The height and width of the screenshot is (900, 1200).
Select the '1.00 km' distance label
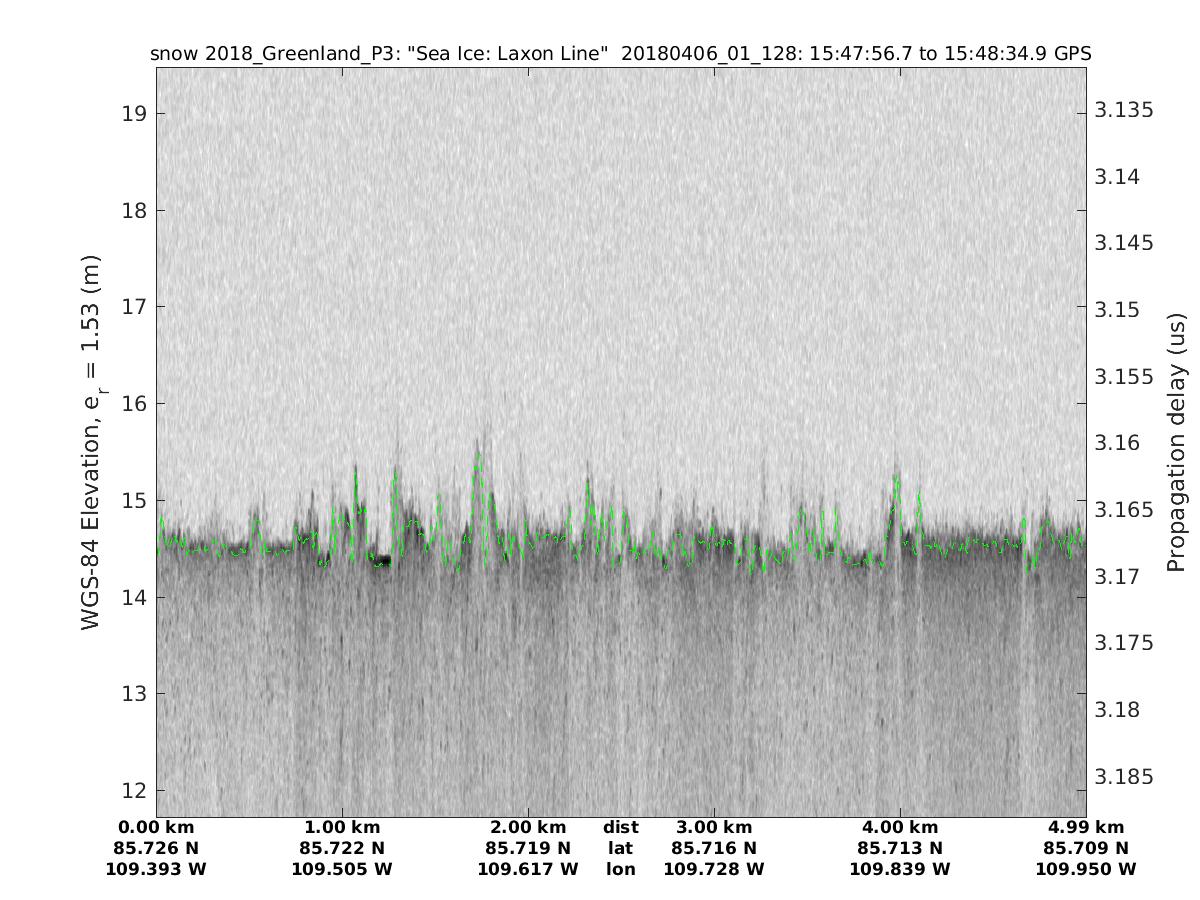click(342, 827)
